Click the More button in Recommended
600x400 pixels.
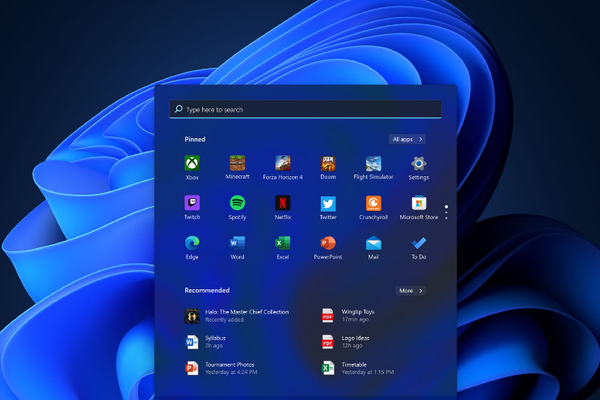(x=410, y=291)
